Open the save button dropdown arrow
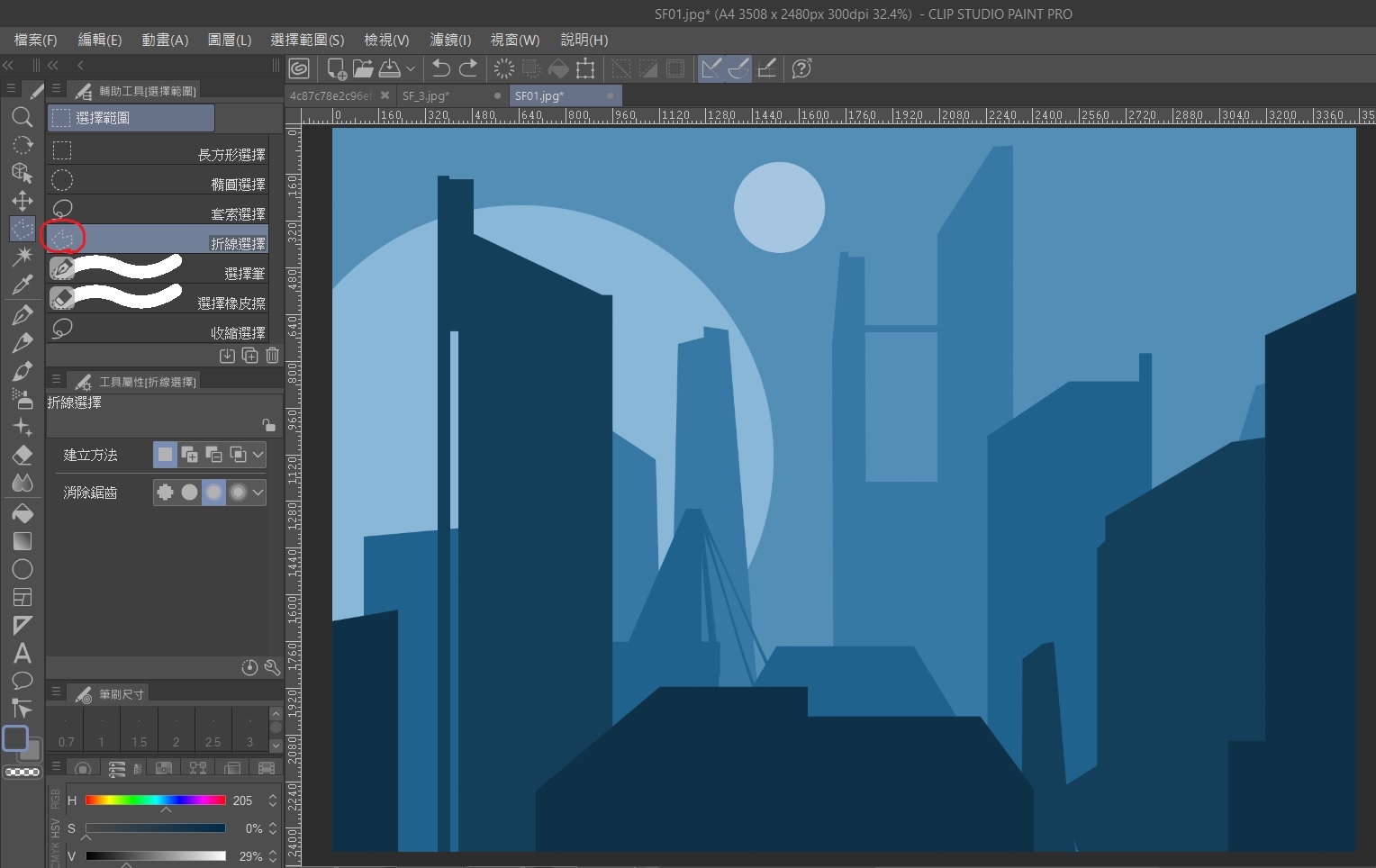The image size is (1376, 868). [411, 68]
